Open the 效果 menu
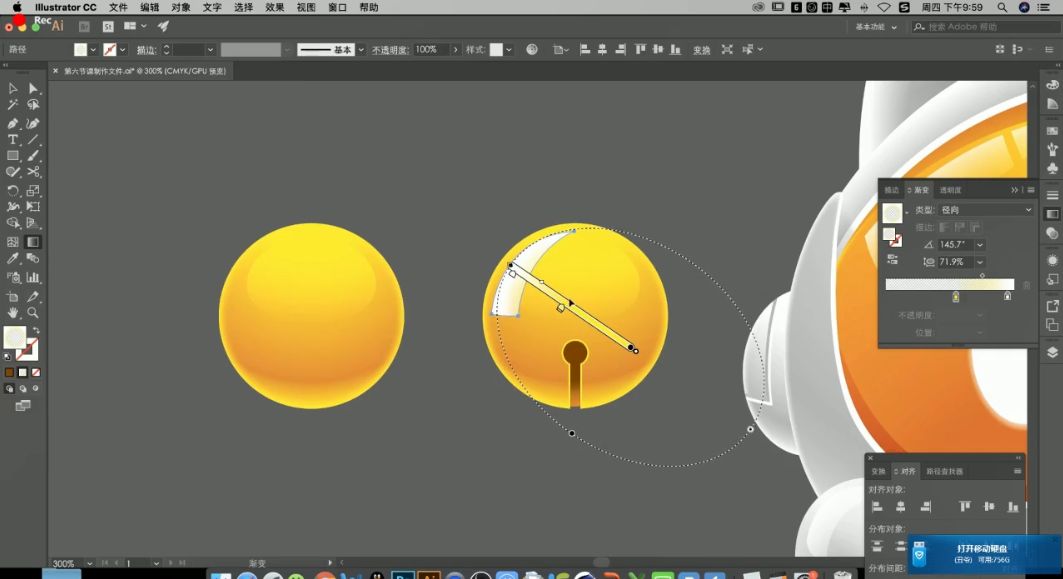Screen dimensions: 1063x579 click(275, 7)
